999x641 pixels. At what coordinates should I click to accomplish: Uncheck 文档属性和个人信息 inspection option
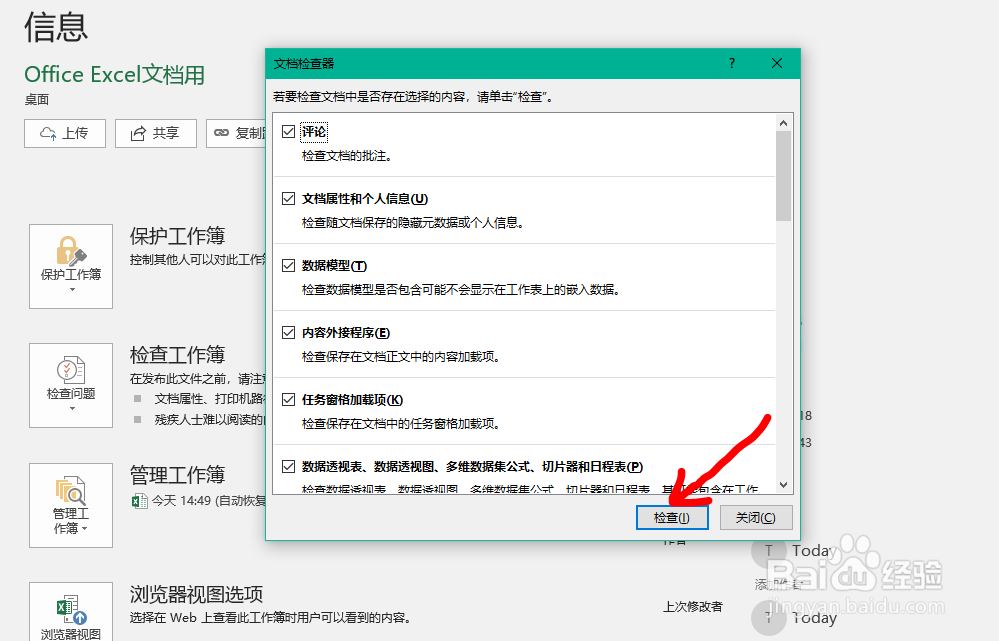(x=287, y=197)
